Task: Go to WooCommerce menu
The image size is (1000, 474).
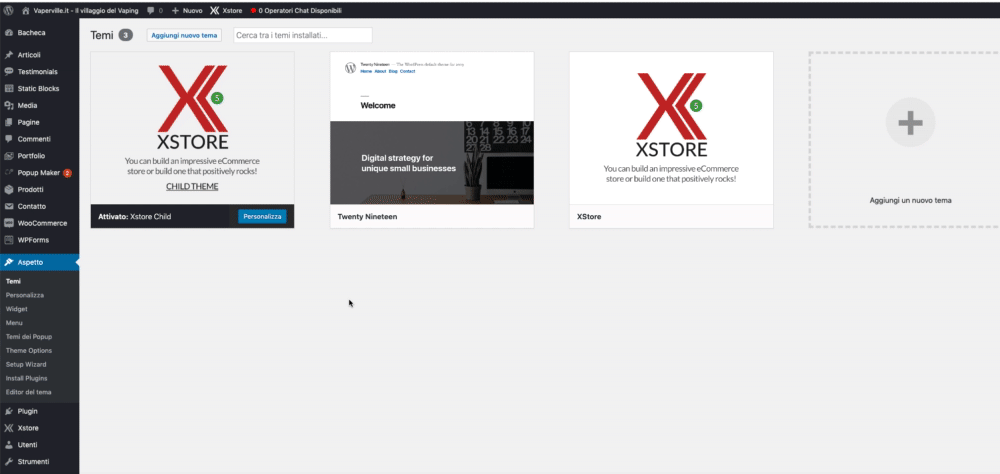Action: point(40,223)
